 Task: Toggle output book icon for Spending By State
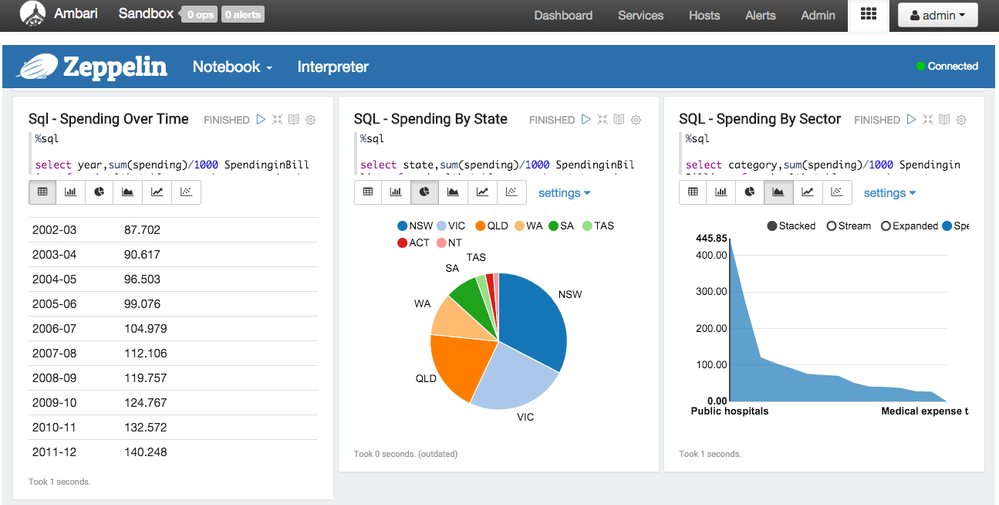(619, 119)
